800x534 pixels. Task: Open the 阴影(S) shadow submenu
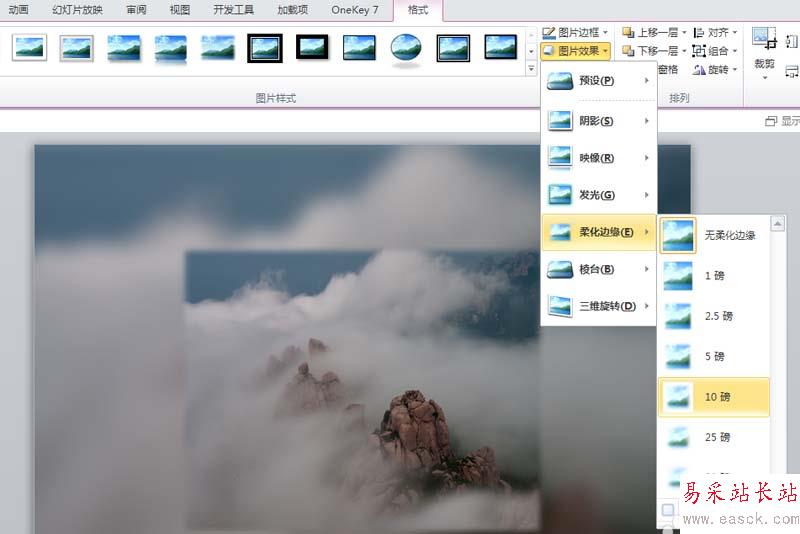(598, 121)
